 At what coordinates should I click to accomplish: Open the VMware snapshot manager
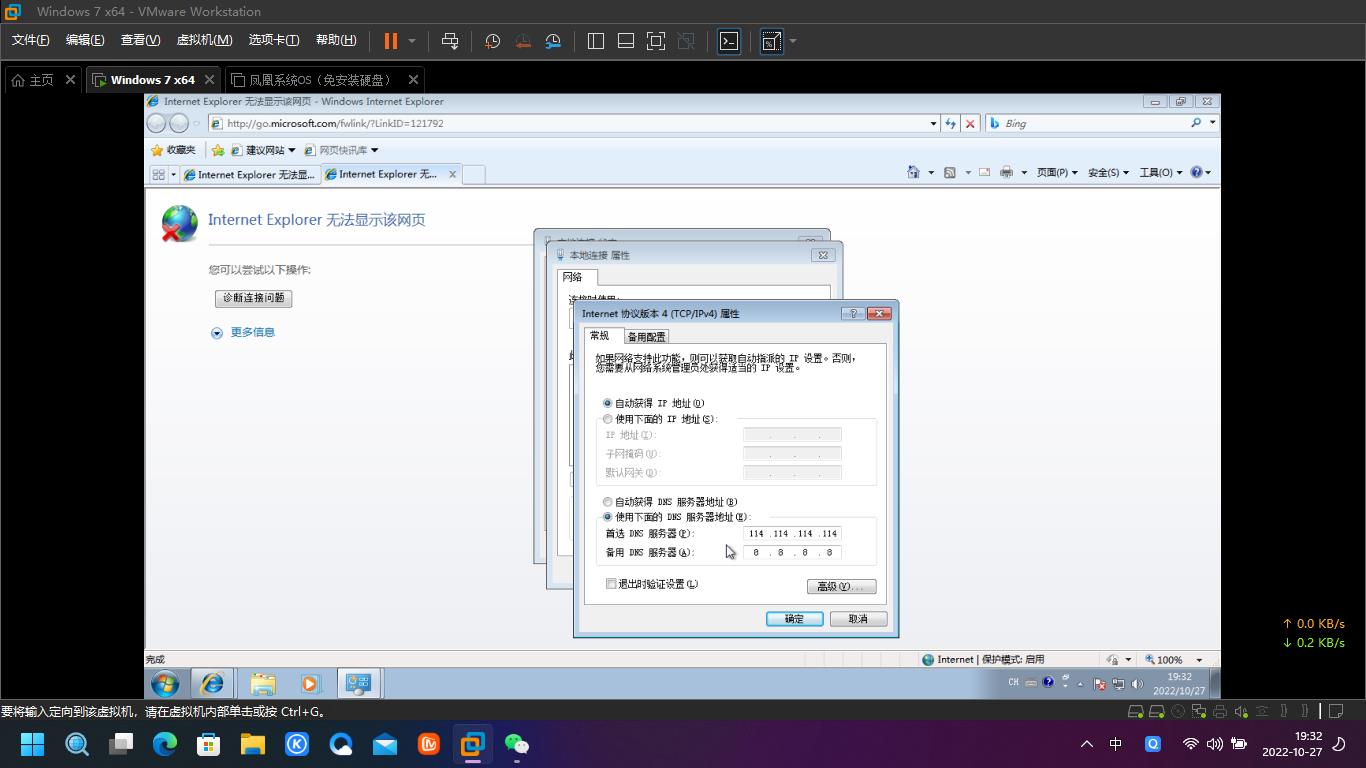pos(553,41)
